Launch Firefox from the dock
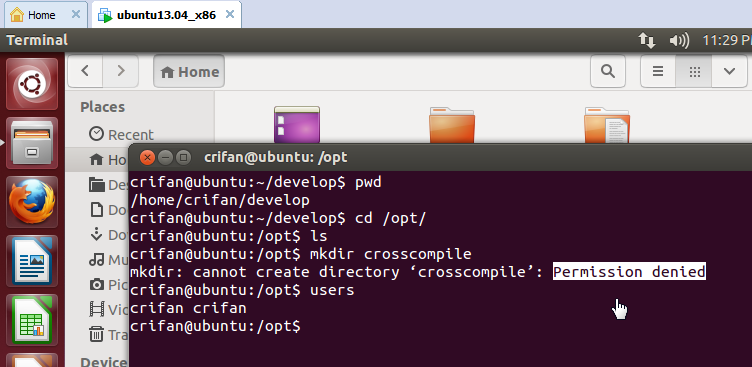 pos(32,201)
